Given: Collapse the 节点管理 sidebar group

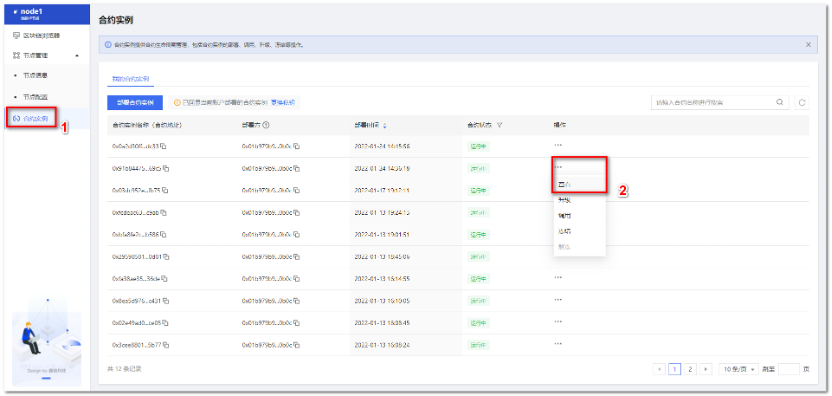Looking at the screenshot, I should click(x=77, y=55).
